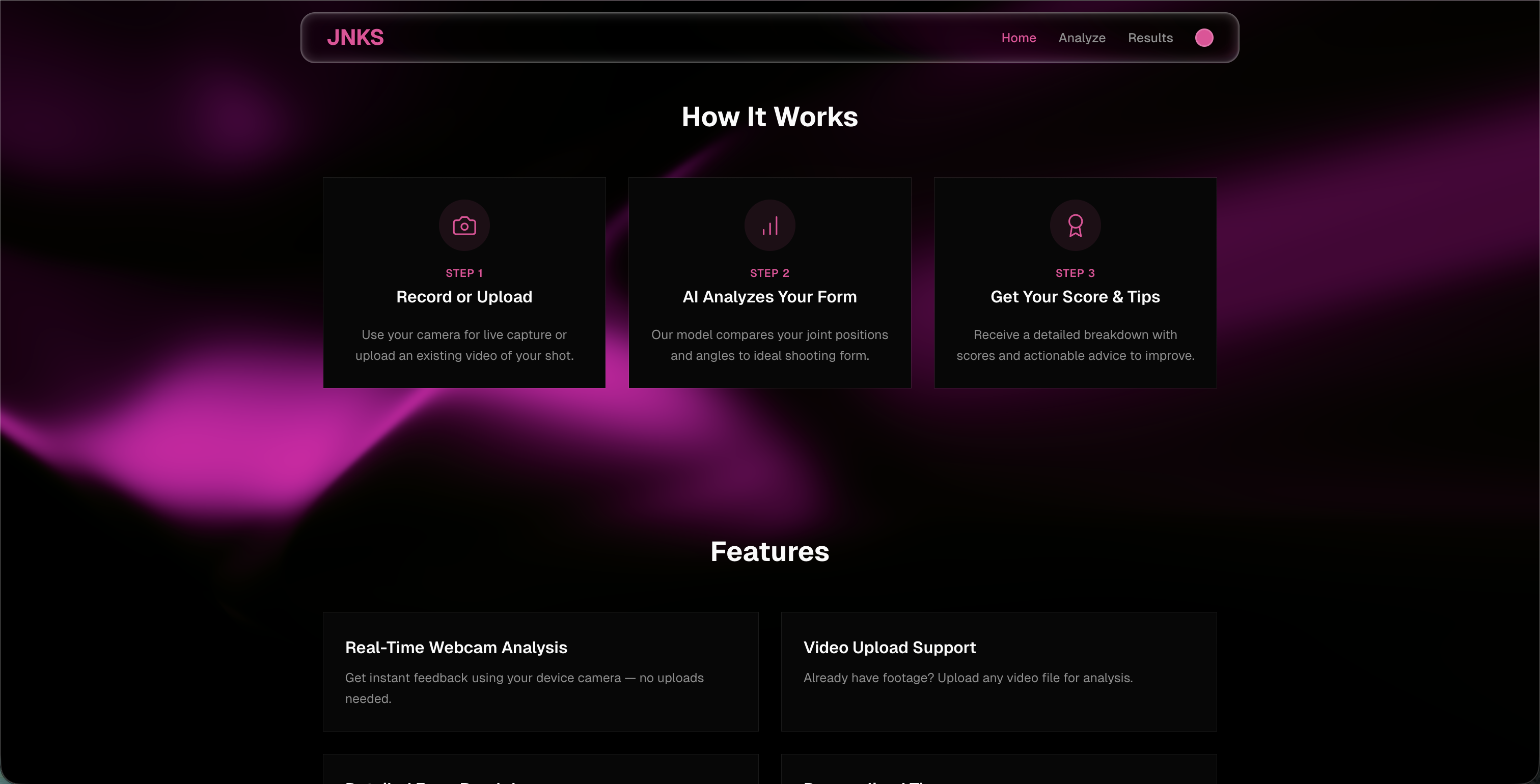Viewport: 1540px width, 784px height.
Task: Click the STEP 2 label
Action: click(769, 273)
